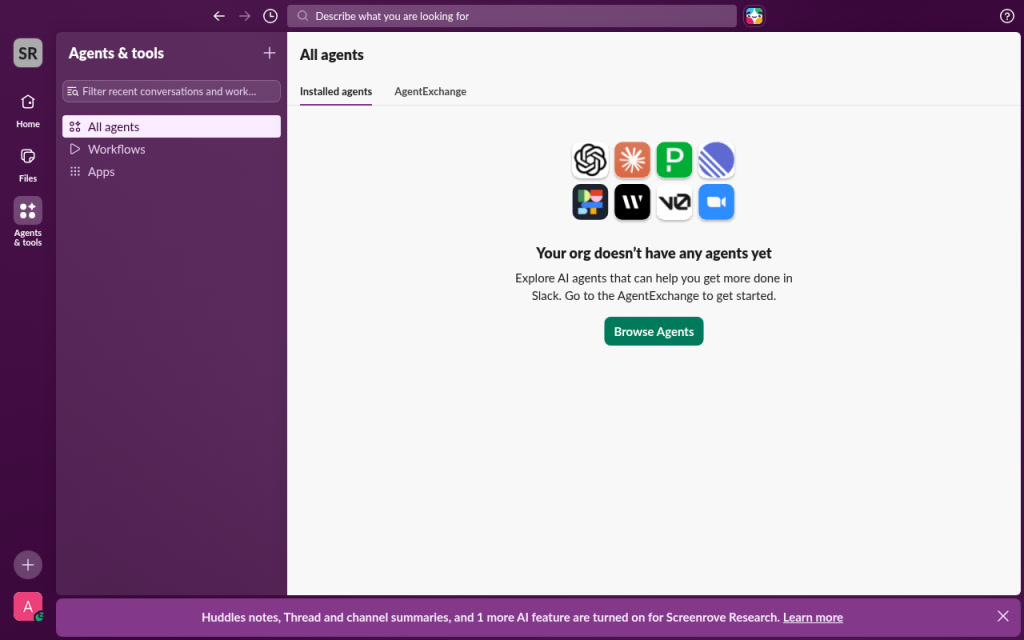Click the Claude orange starburst icon
The height and width of the screenshot is (640, 1024).
tap(632, 160)
